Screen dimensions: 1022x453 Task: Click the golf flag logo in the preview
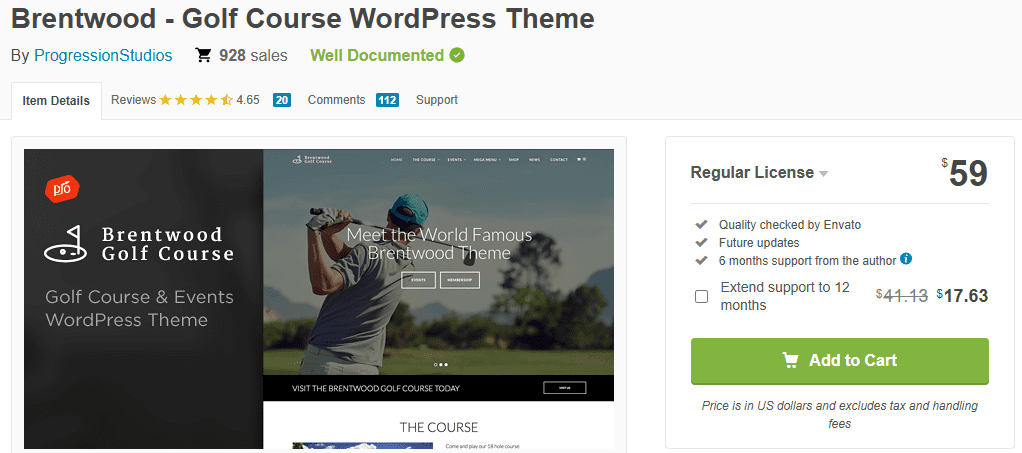coord(67,244)
